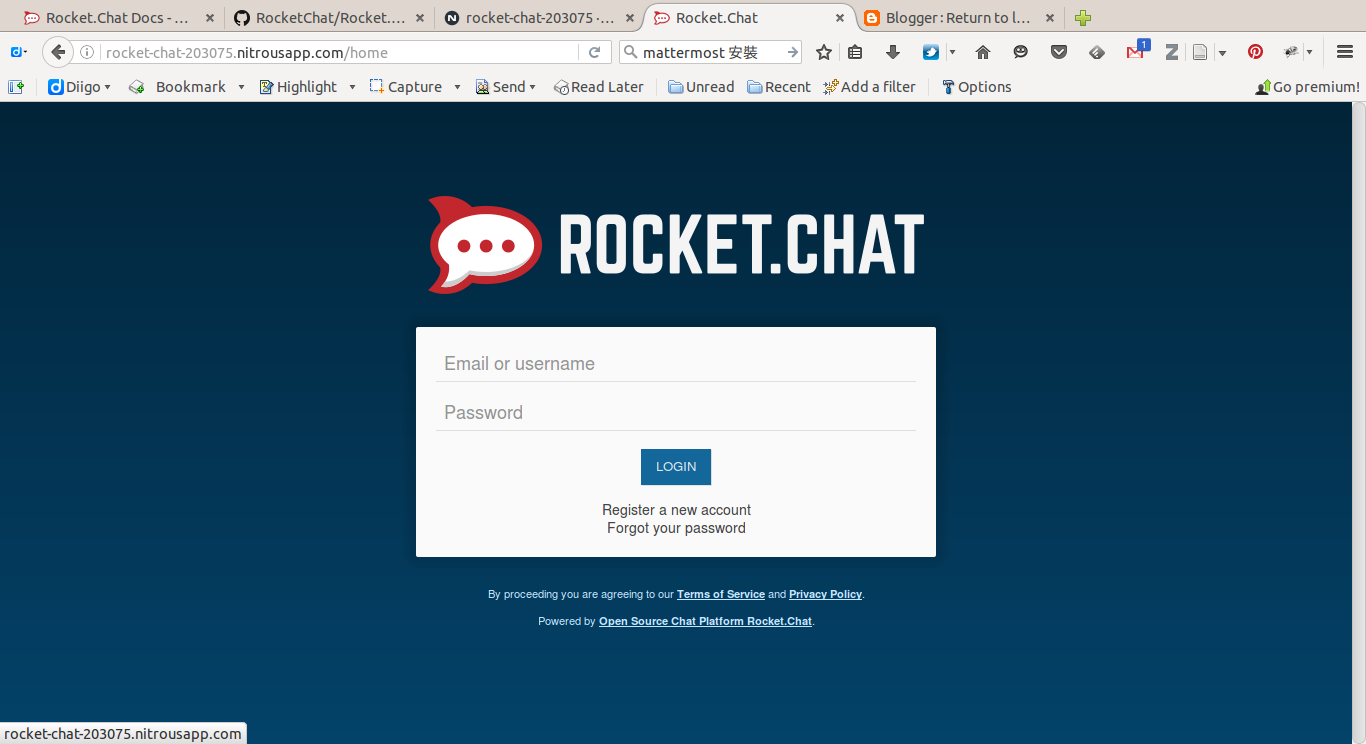This screenshot has width=1366, height=744.
Task: Go to the browser home page icon
Action: click(x=983, y=53)
